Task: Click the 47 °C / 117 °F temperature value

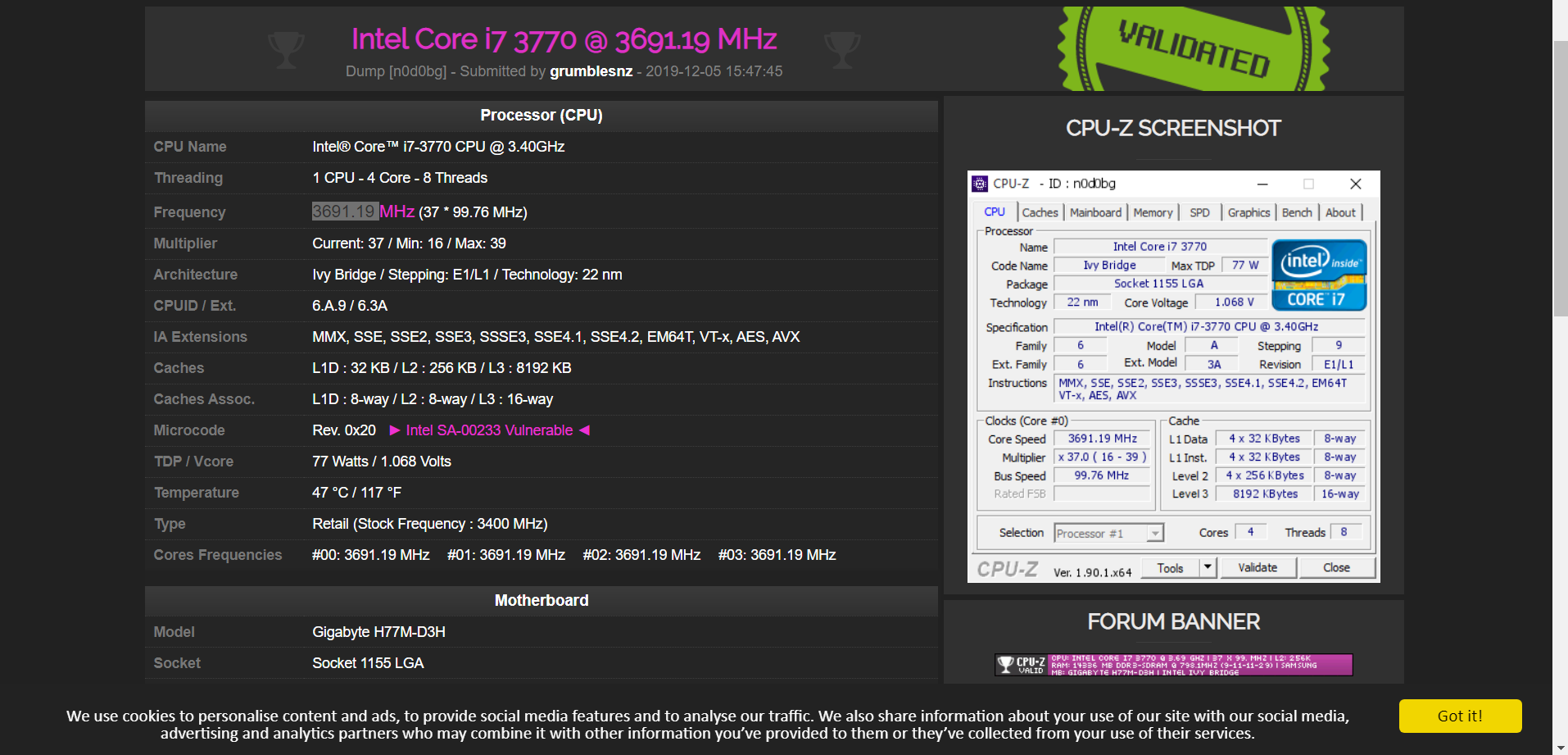Action: click(356, 493)
